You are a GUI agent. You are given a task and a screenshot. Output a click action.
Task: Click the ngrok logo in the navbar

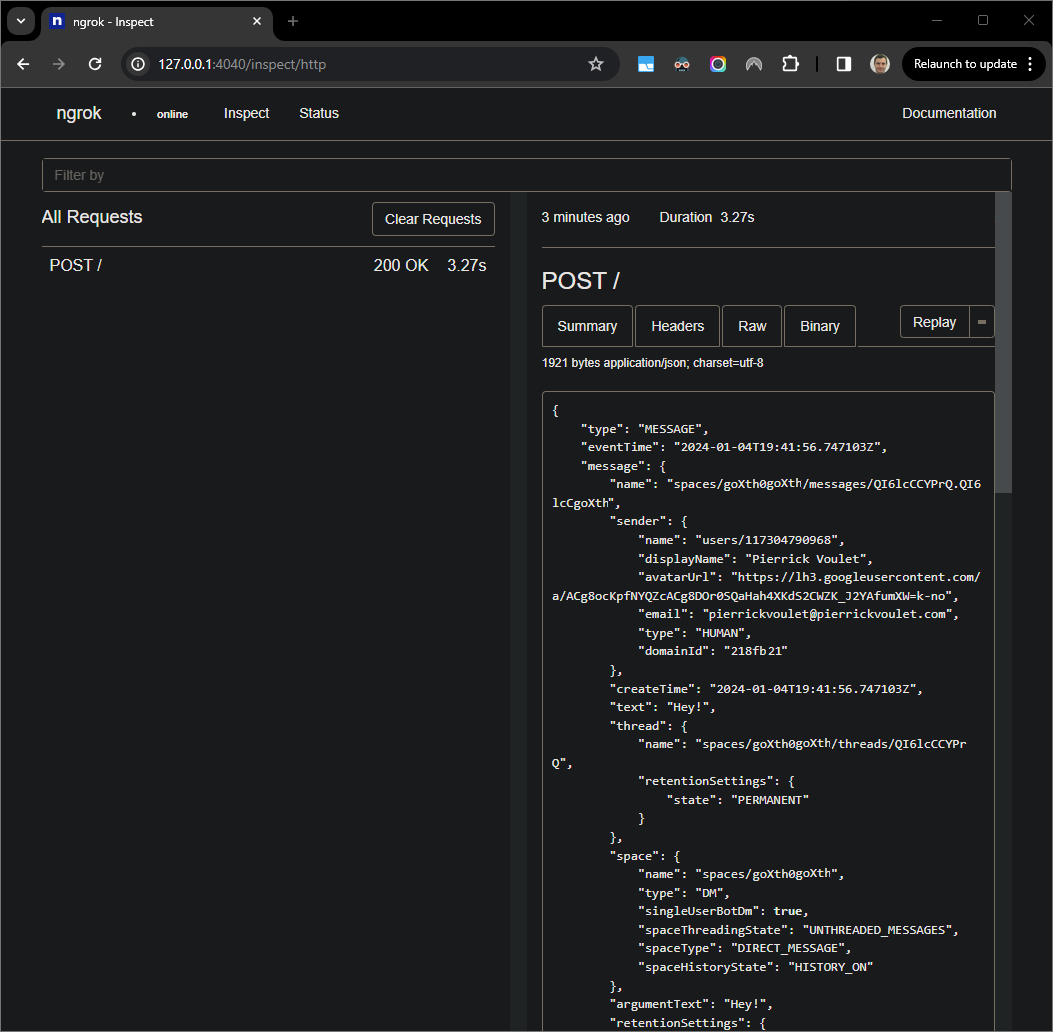point(78,113)
